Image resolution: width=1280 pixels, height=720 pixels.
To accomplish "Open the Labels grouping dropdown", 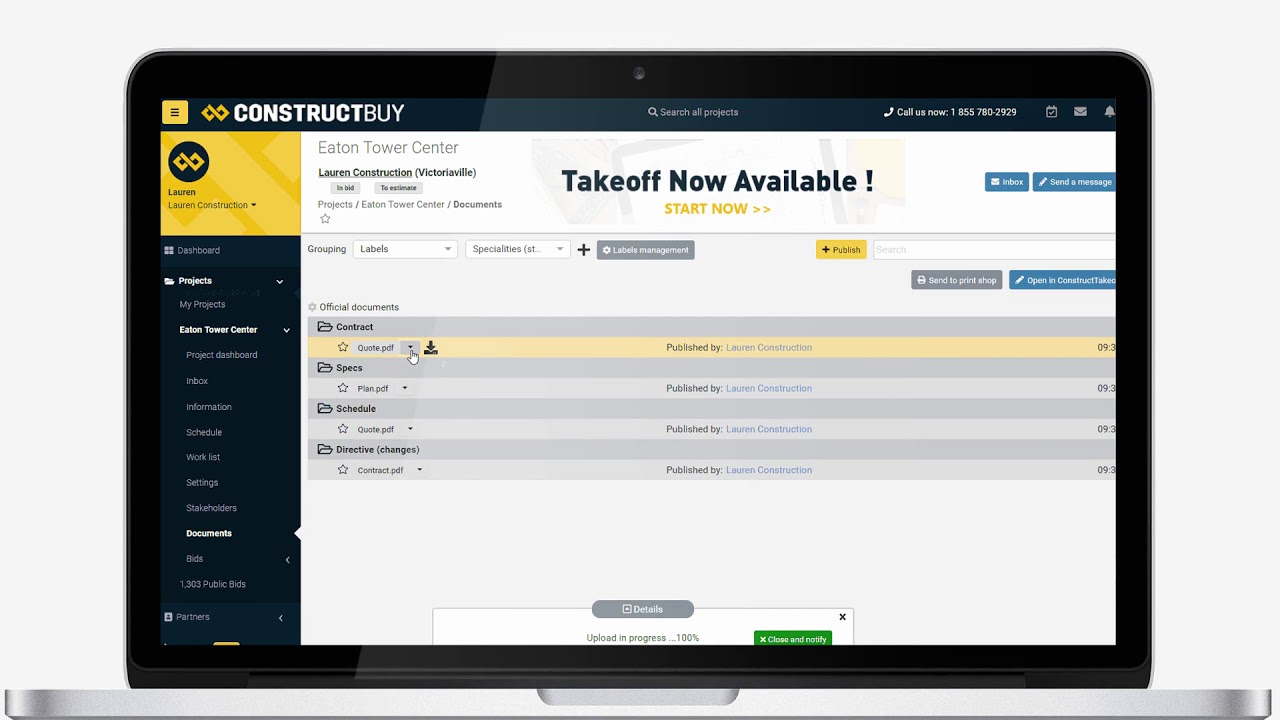I will point(405,249).
